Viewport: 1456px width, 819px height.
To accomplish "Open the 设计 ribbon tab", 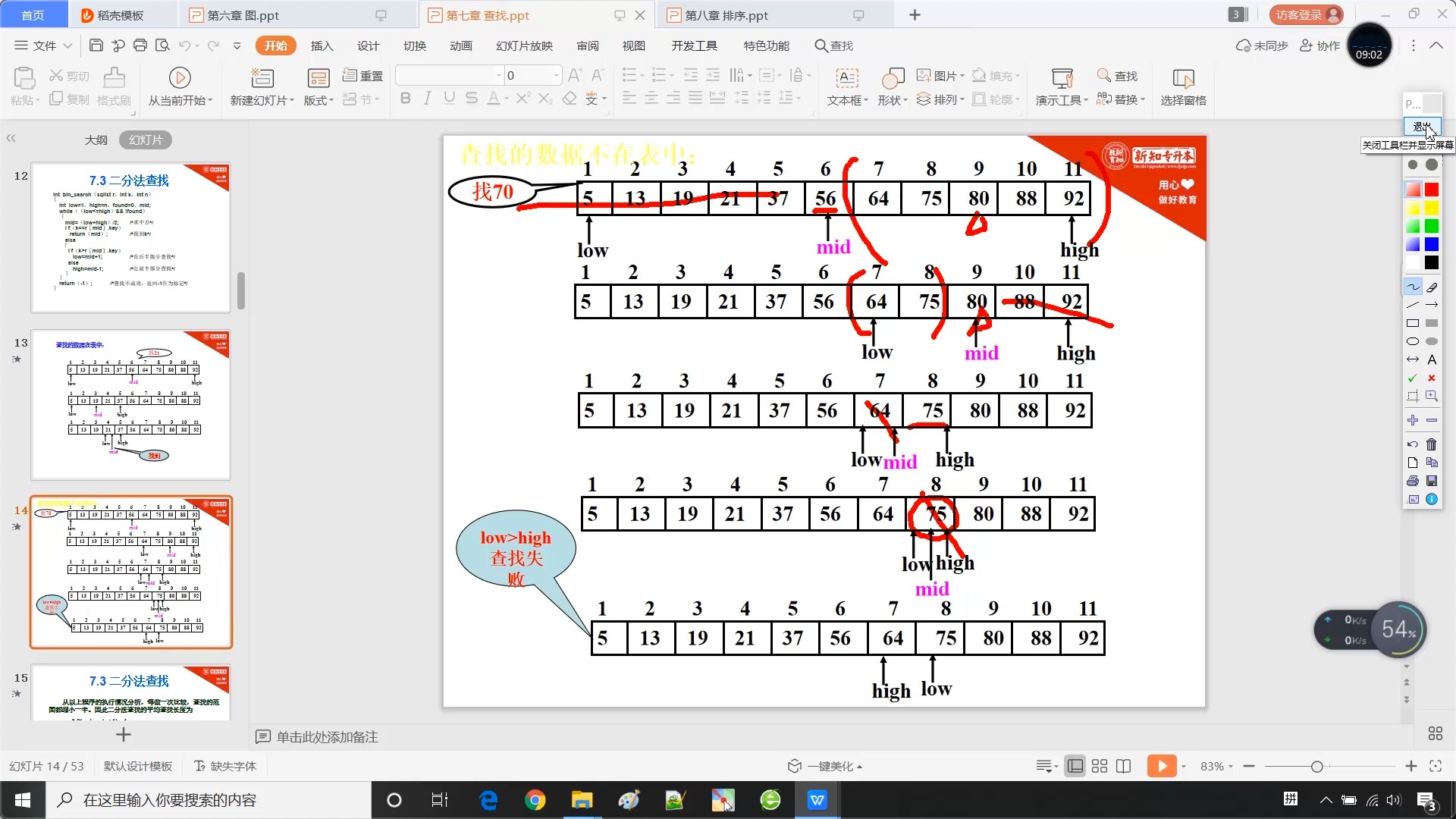I will tap(368, 45).
